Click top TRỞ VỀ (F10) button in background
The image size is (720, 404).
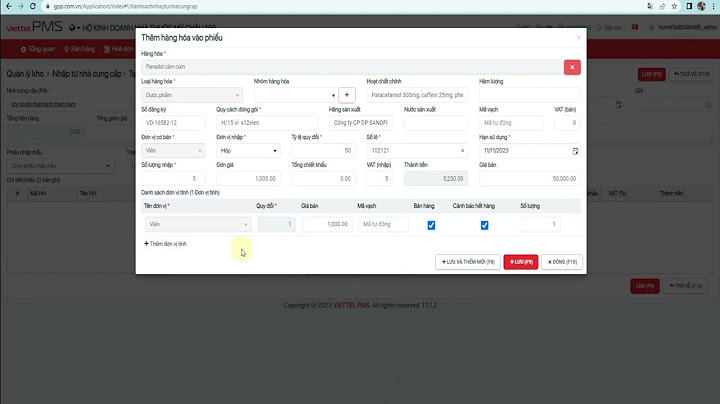pyautogui.click(x=691, y=74)
